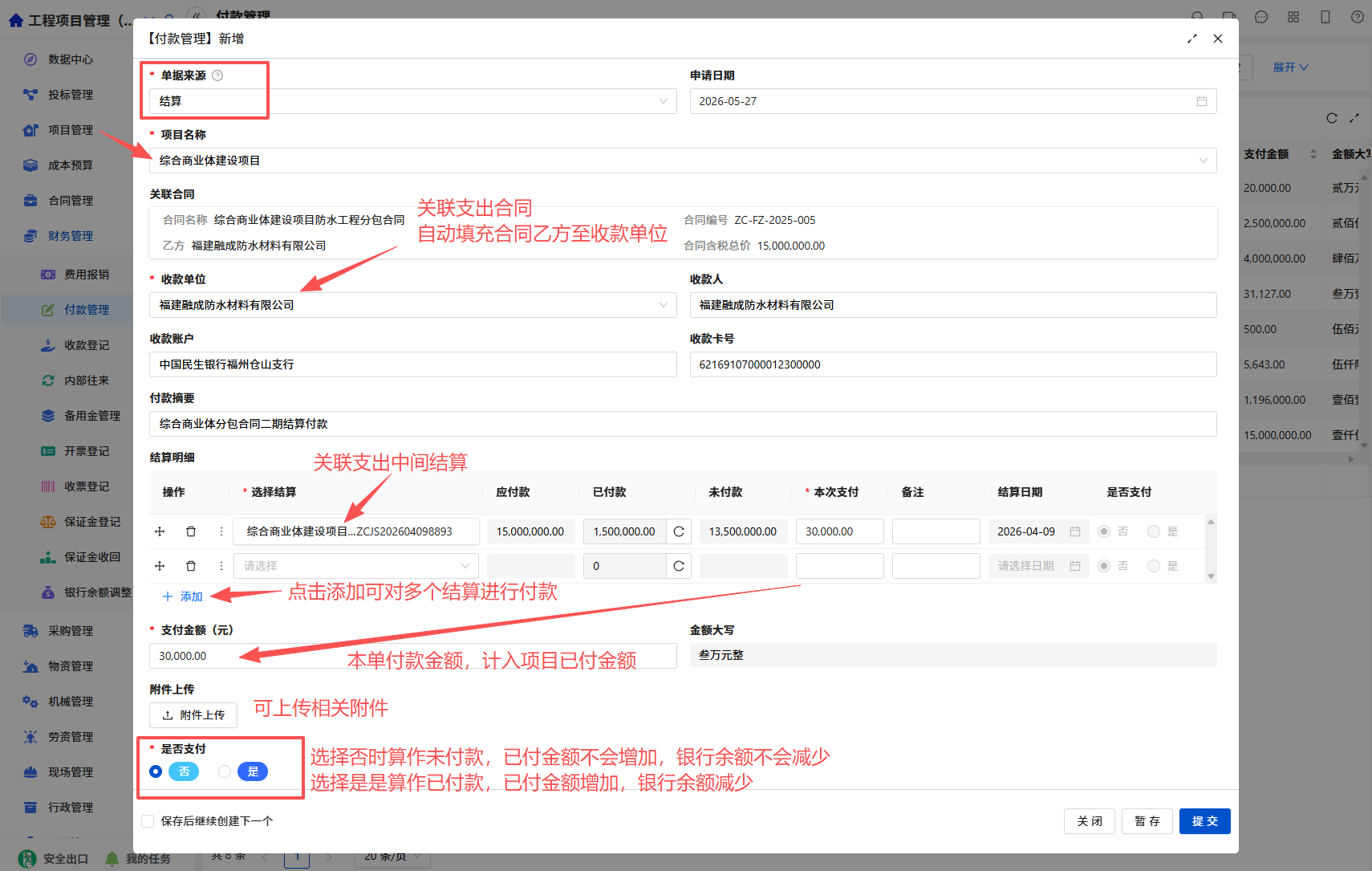Select 是 radio in second settlement row
The image size is (1372, 871).
tap(1154, 566)
